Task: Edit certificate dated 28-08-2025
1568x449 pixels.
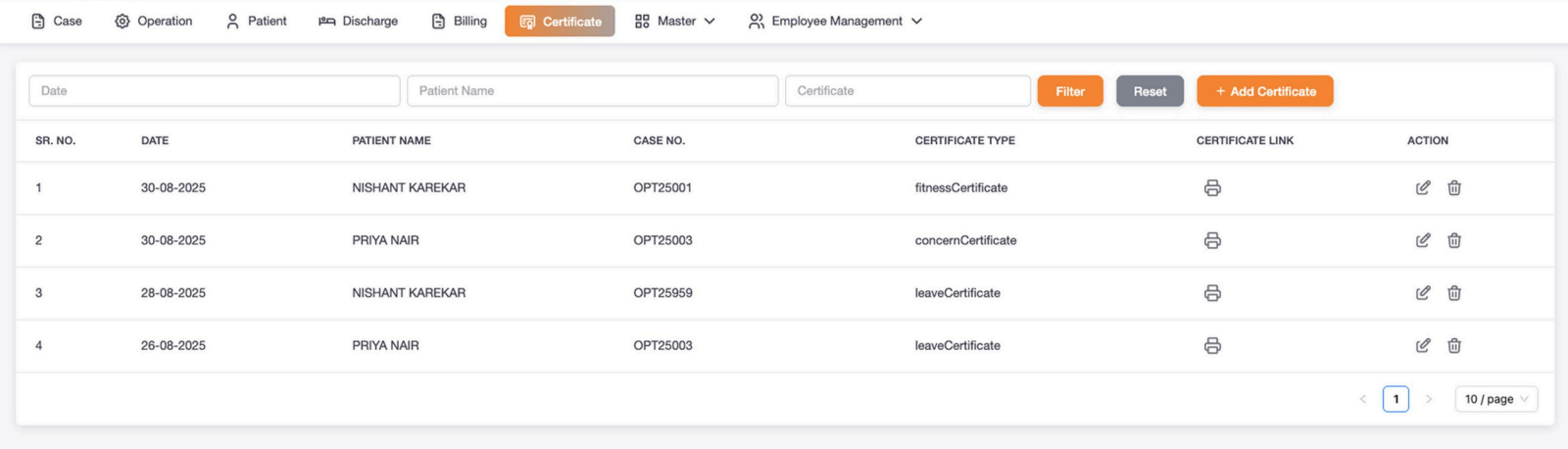Action: tap(1423, 293)
